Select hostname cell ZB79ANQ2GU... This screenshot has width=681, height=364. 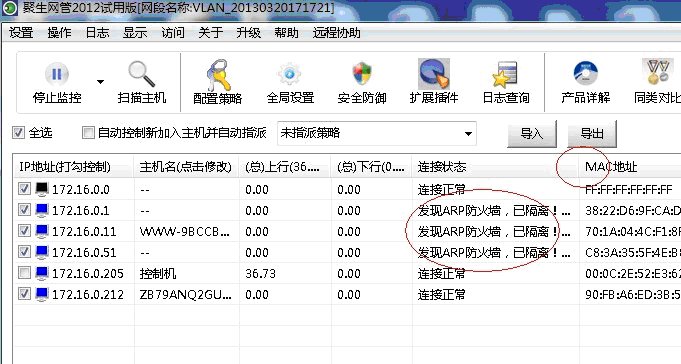186,295
